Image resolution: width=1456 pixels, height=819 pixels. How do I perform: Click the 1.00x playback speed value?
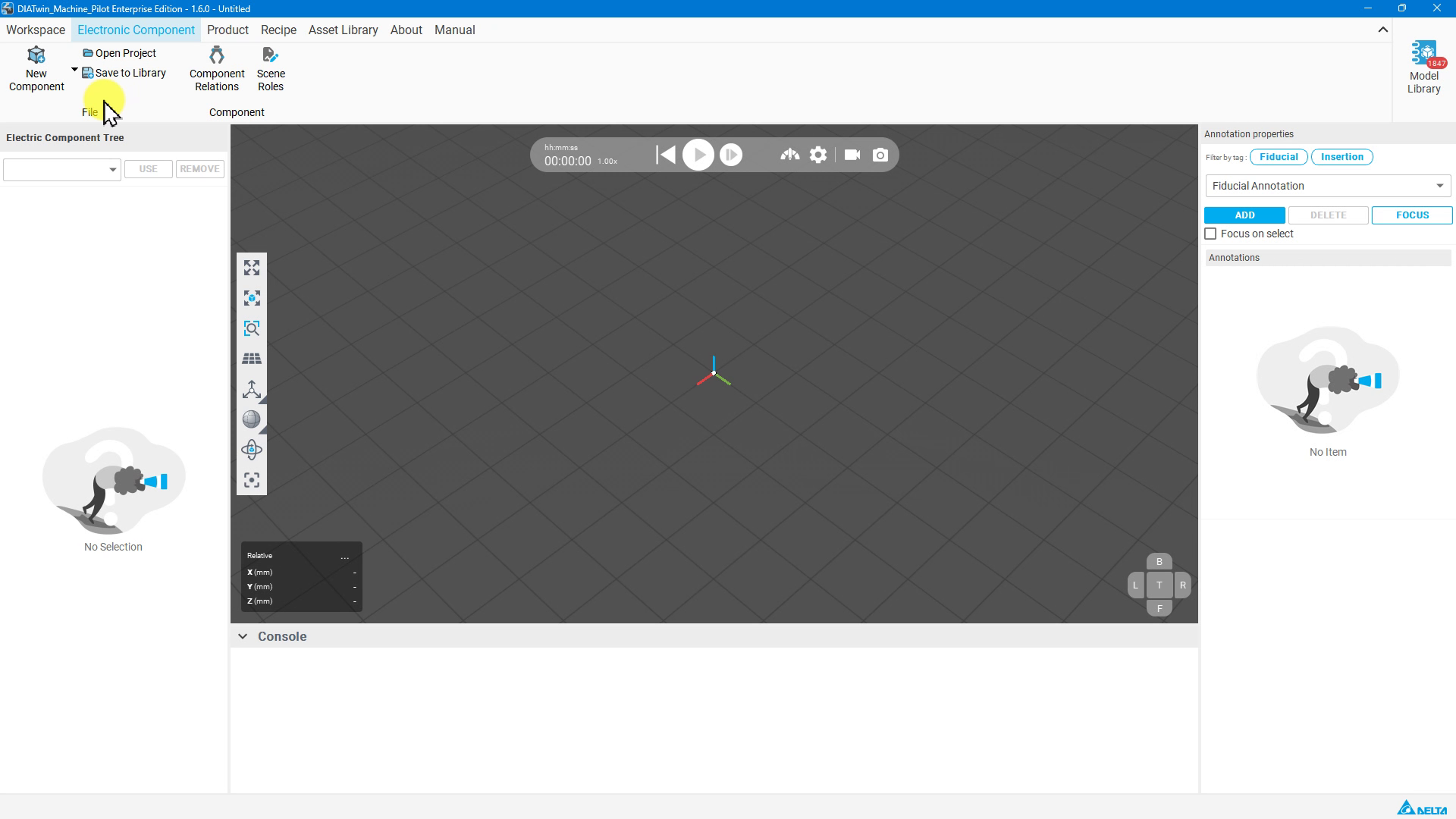[607, 162]
